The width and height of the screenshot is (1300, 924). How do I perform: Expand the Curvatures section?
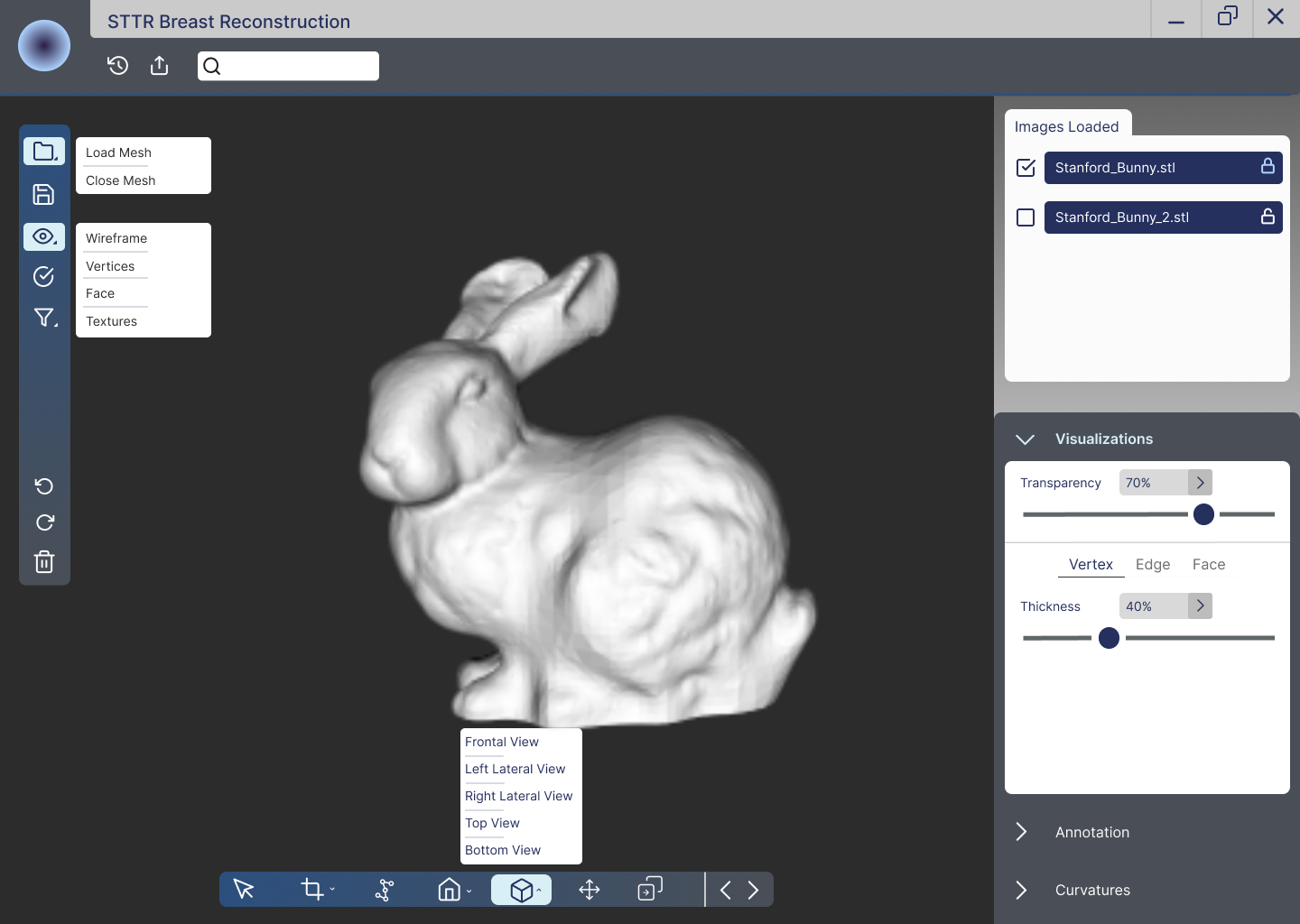[1021, 890]
